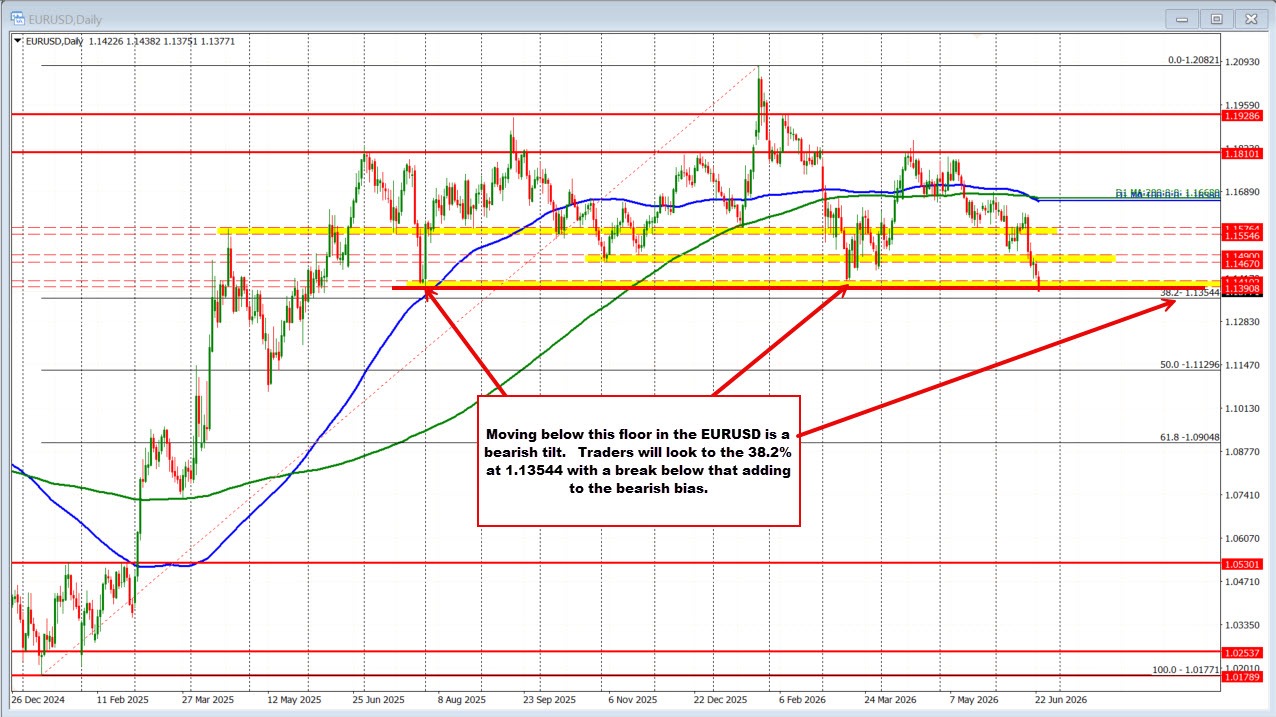Click the red price tag 1.02537
1276x717 pixels.
[1243, 652]
